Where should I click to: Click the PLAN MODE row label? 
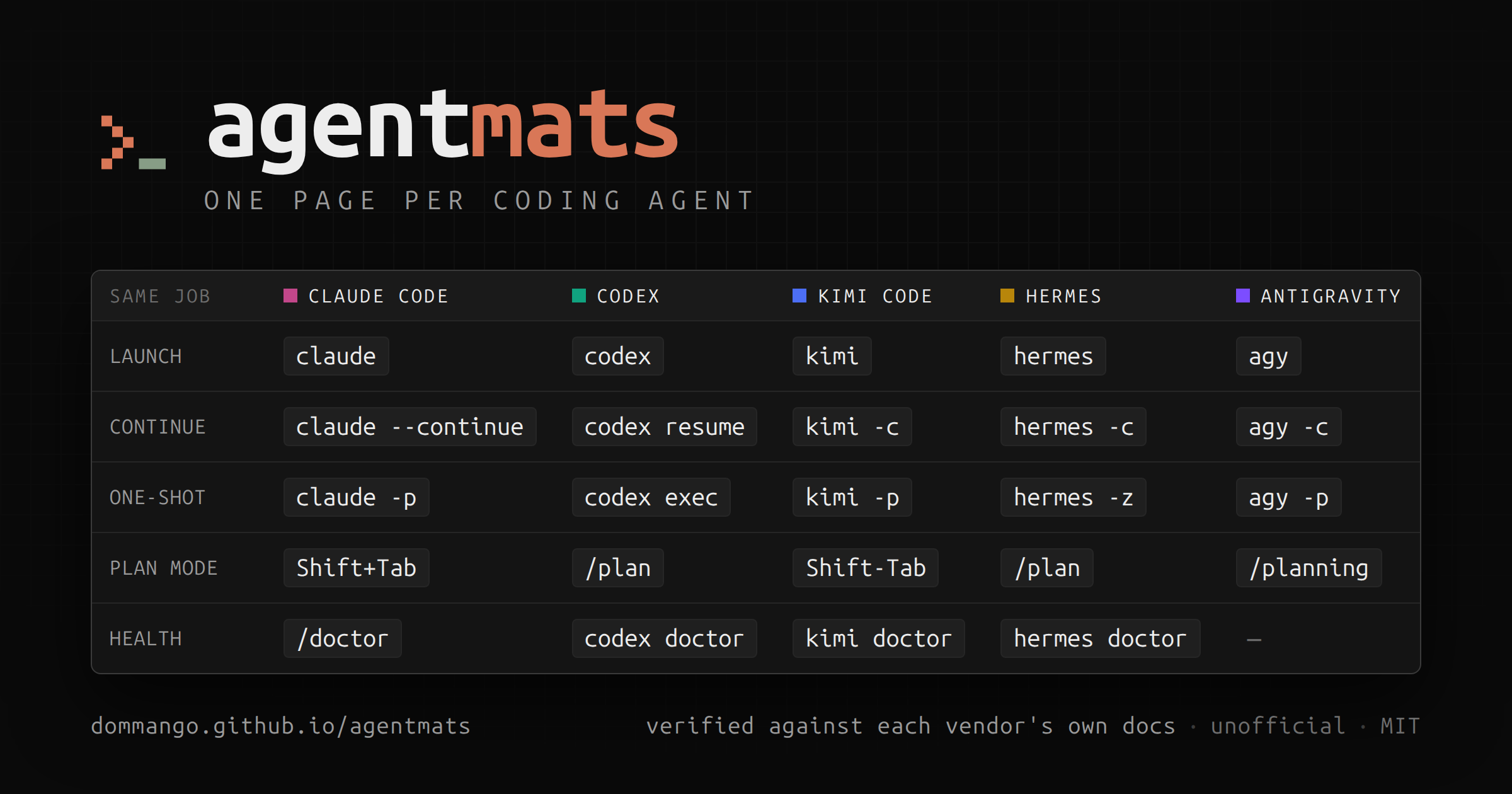[164, 568]
